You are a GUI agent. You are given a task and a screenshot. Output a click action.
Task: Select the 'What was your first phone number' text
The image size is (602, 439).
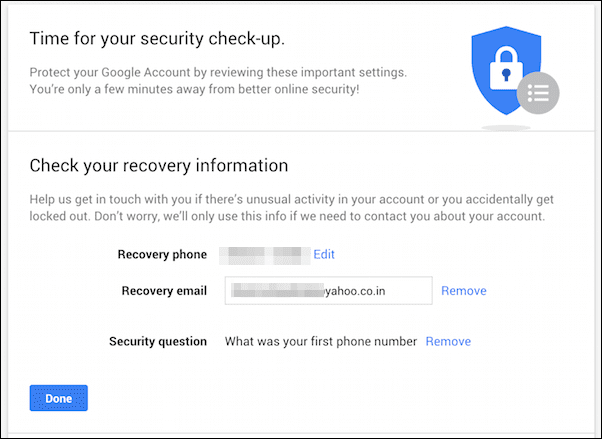tap(321, 341)
